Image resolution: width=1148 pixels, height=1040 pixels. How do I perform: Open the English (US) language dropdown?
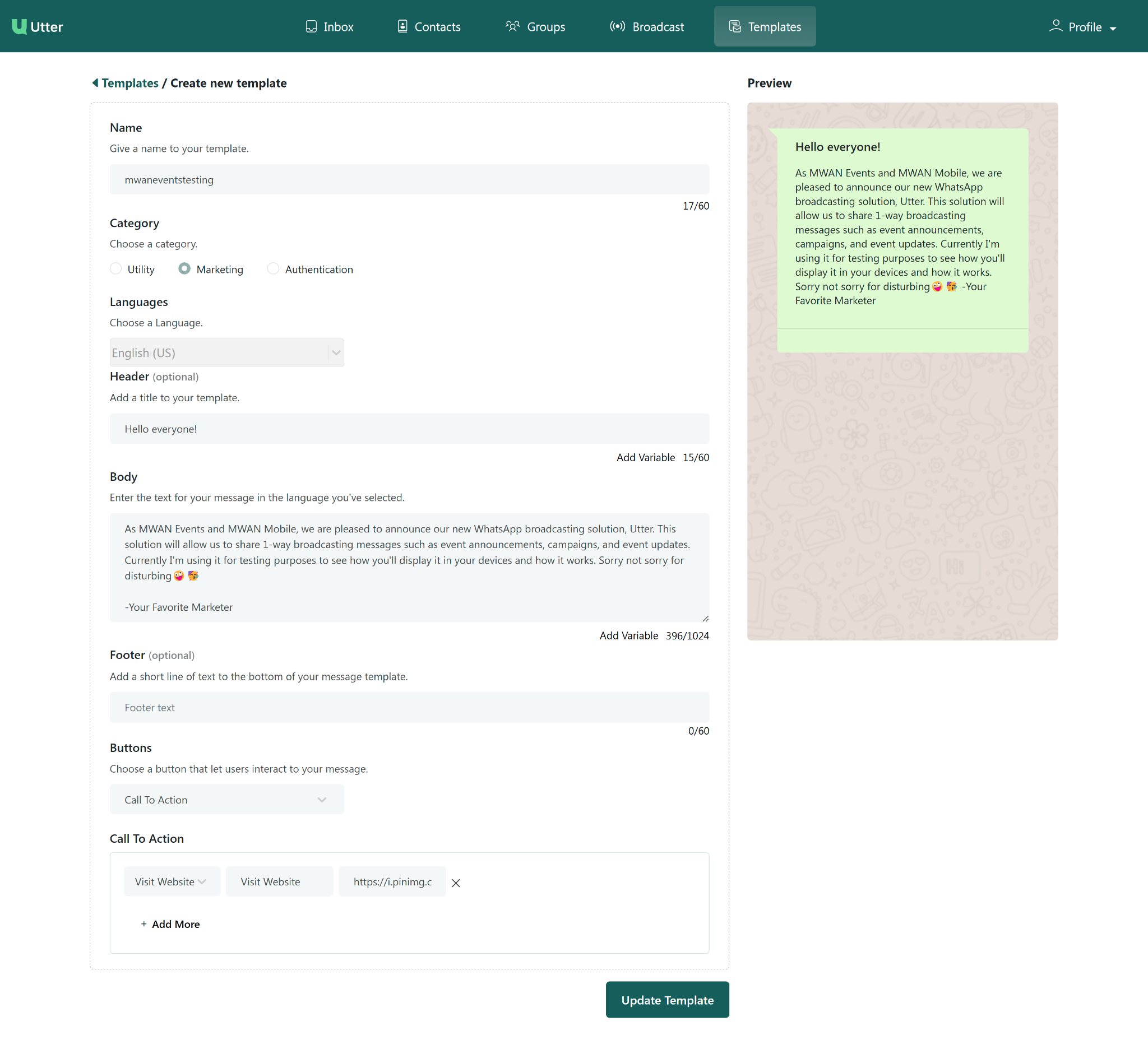click(226, 352)
